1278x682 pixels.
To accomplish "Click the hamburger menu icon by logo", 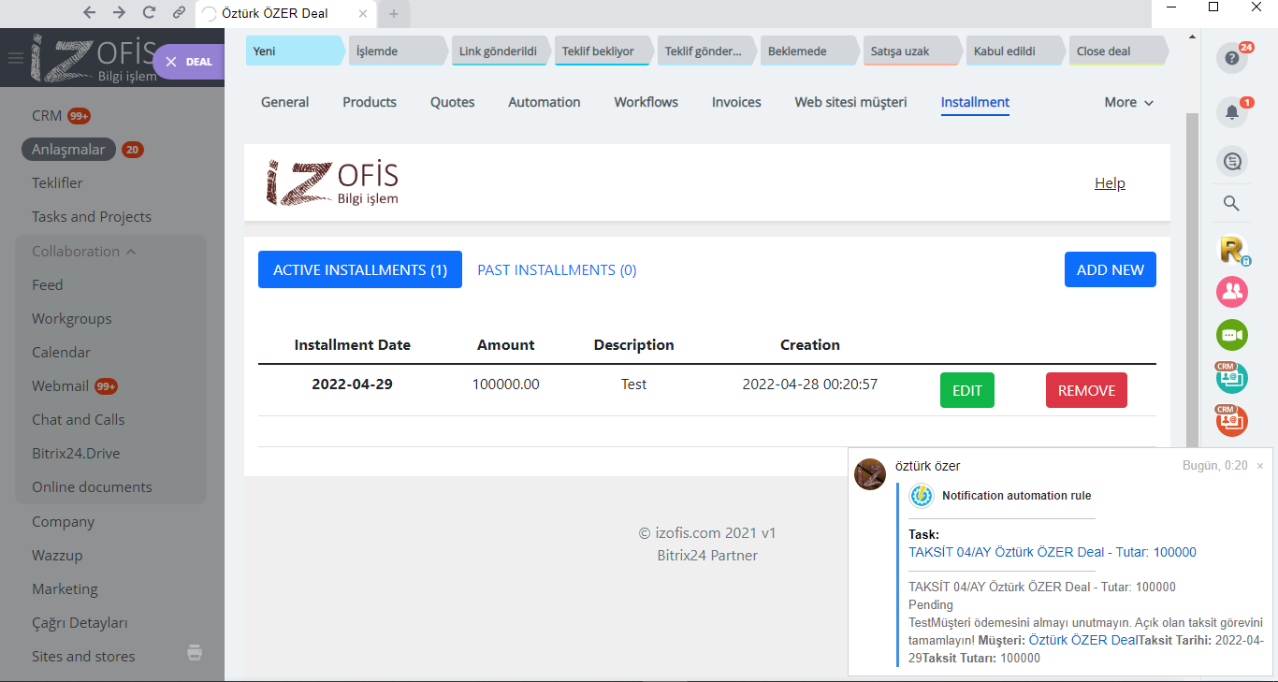I will tap(15, 58).
